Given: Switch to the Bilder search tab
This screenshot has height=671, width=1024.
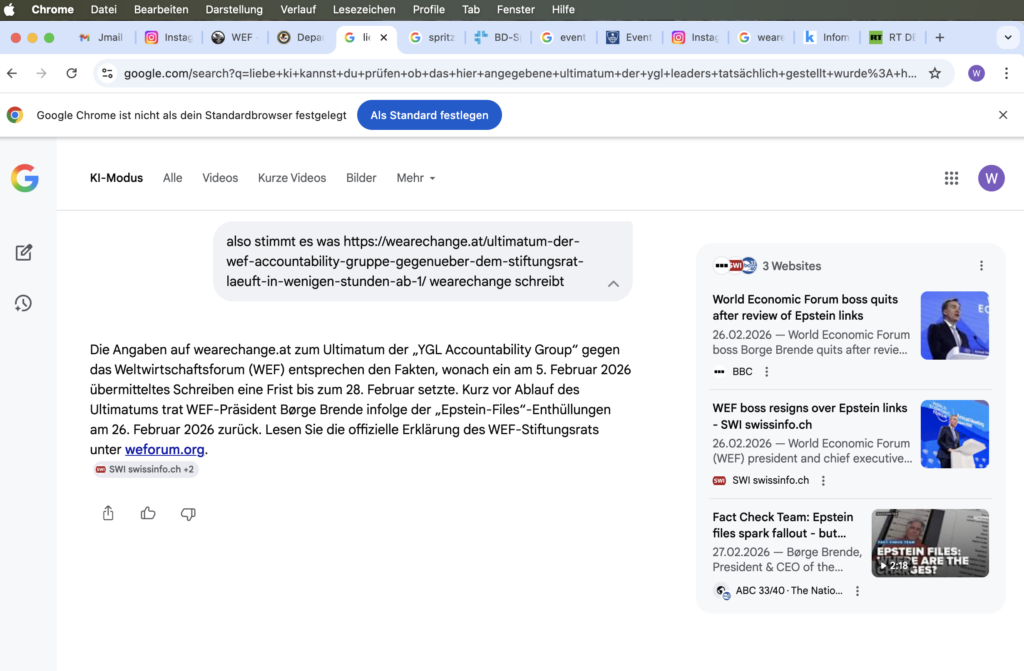Looking at the screenshot, I should (361, 178).
